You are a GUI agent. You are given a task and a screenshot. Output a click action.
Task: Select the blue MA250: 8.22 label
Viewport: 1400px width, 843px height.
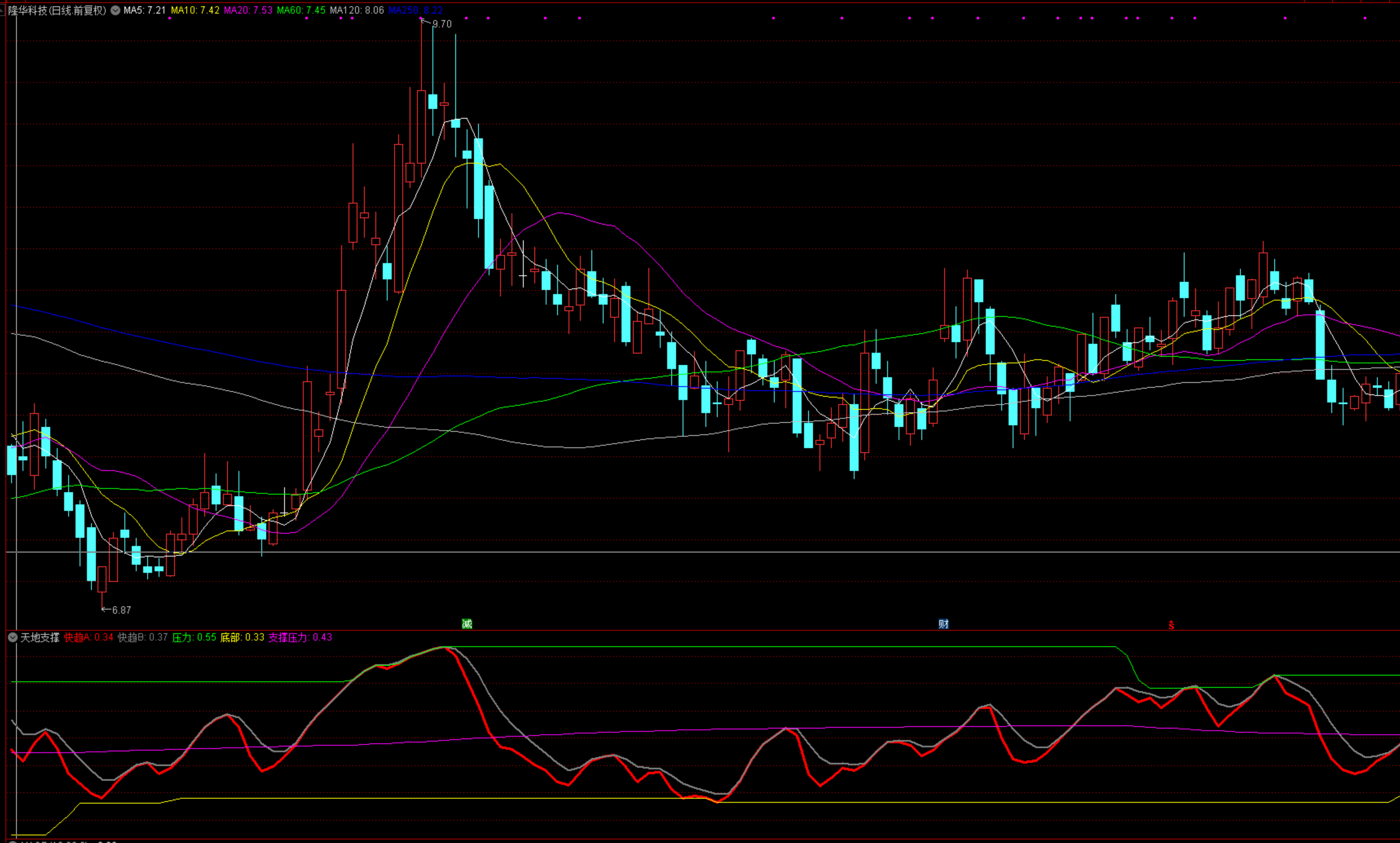click(416, 10)
